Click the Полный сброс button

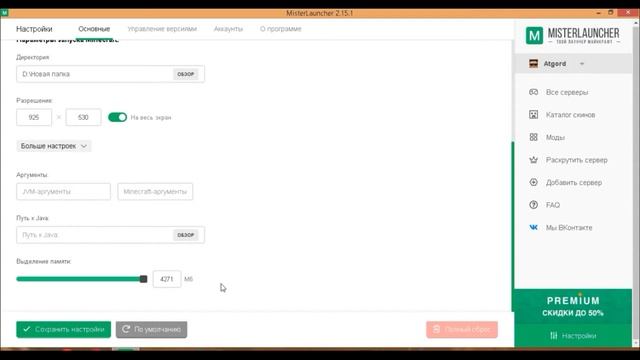(x=462, y=329)
